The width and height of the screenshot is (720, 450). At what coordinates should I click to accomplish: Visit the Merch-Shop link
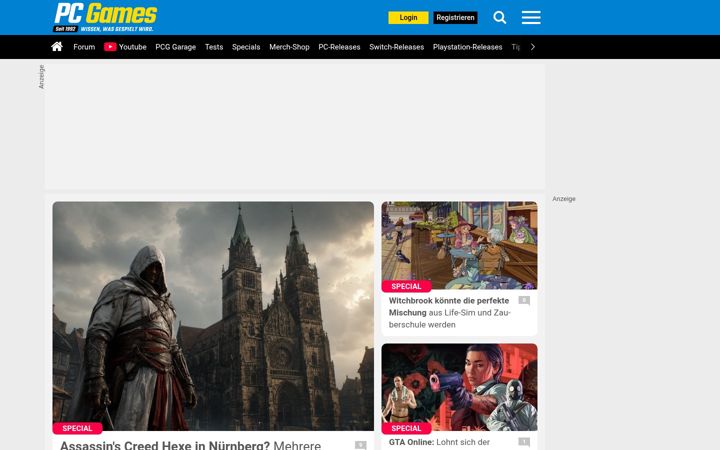289,47
